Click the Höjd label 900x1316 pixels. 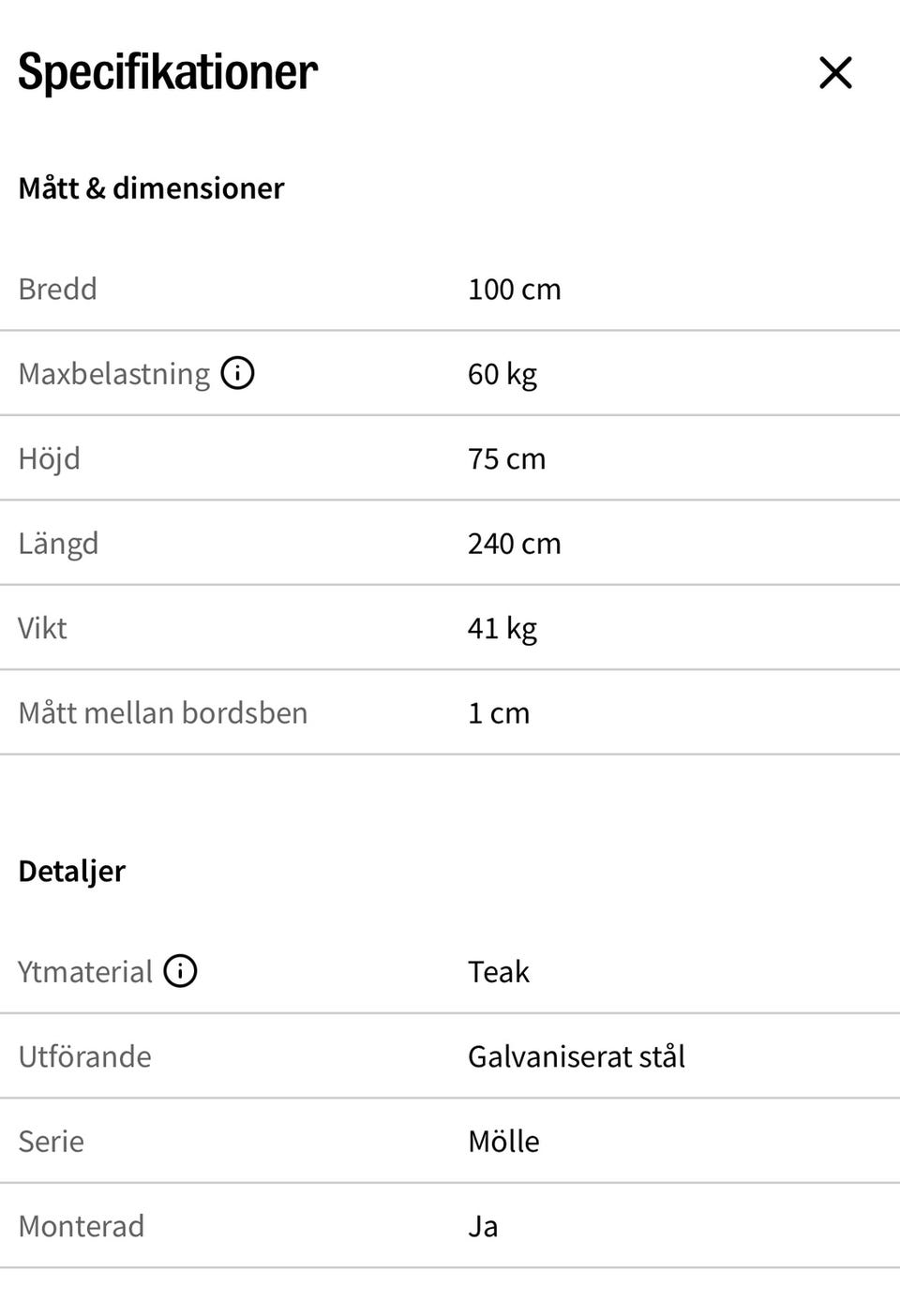49,458
